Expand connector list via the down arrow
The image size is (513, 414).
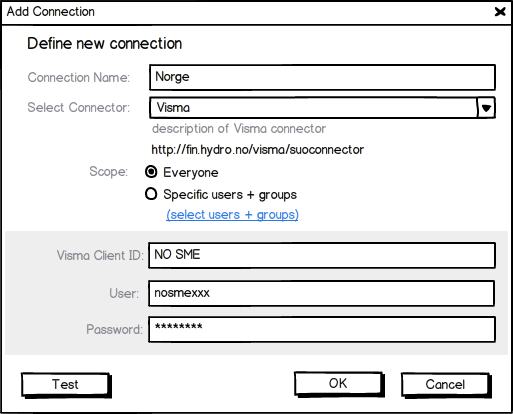(x=486, y=108)
